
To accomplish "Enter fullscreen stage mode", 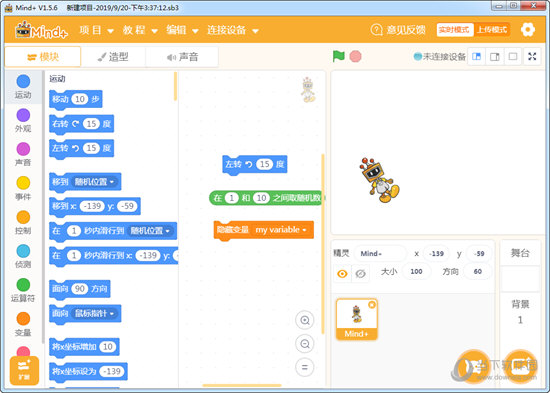I will pos(532,56).
